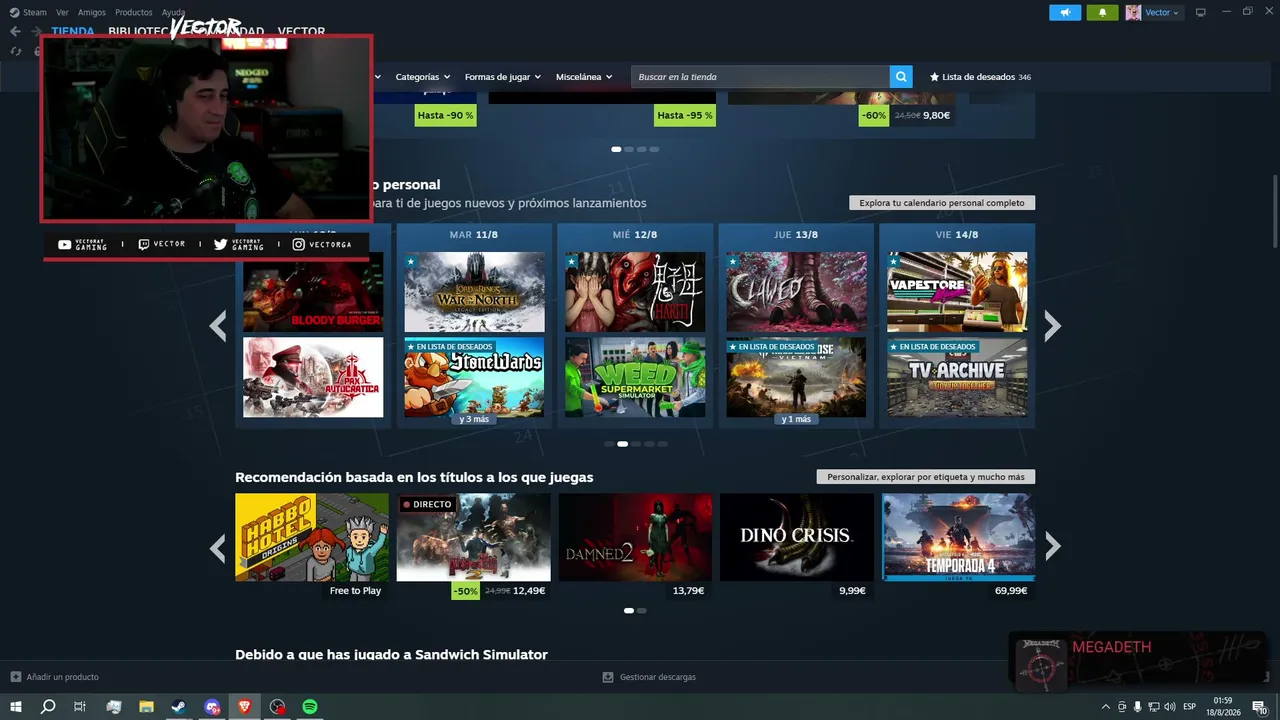Click the 'y 1 más' label
Image resolution: width=1280 pixels, height=720 pixels.
coord(796,419)
